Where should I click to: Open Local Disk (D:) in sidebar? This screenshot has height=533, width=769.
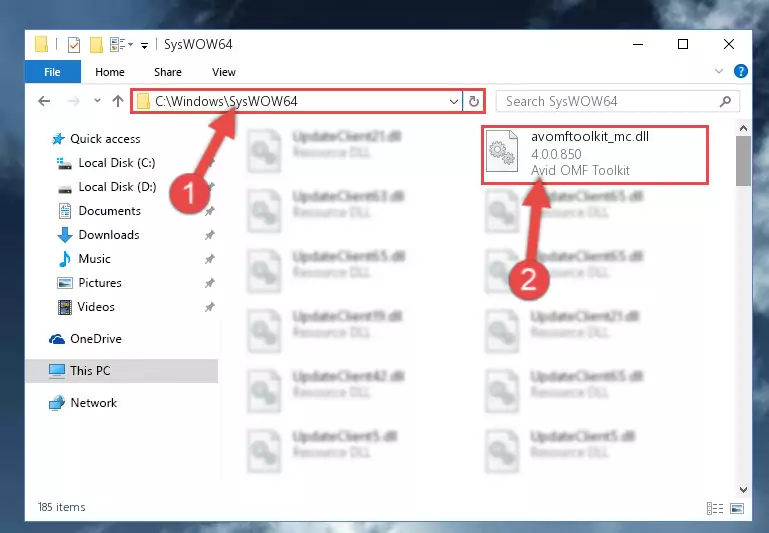click(x=117, y=187)
